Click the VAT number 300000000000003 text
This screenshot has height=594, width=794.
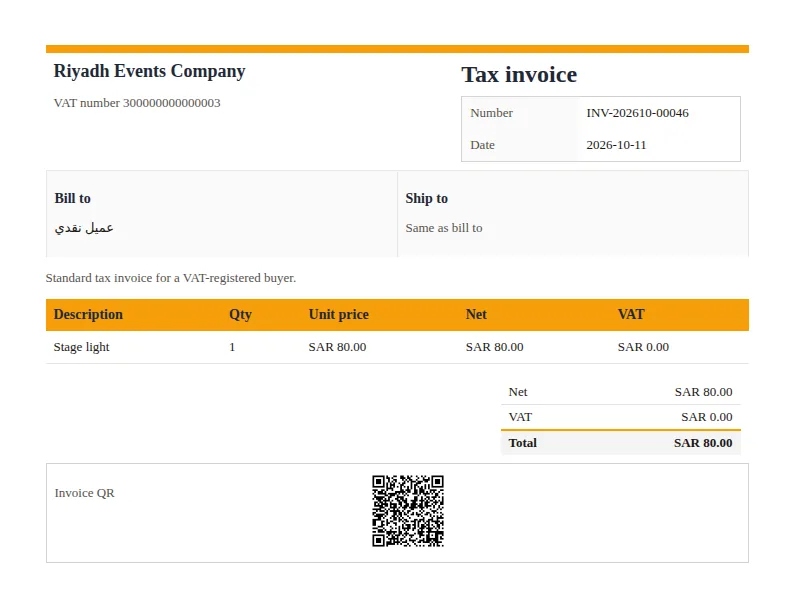coord(137,103)
